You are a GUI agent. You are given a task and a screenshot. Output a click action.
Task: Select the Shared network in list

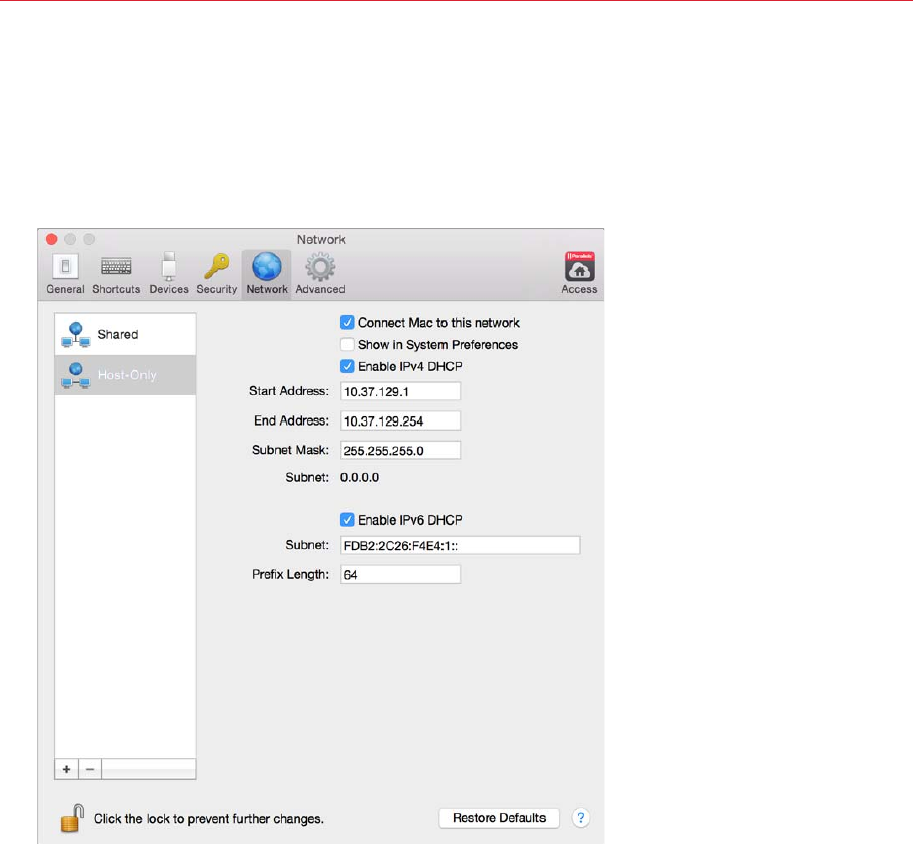click(125, 334)
